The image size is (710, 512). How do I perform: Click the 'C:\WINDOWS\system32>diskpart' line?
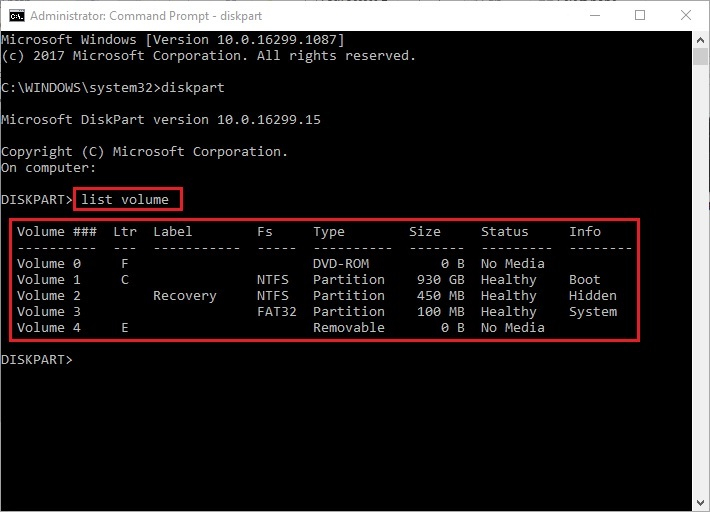[113, 88]
